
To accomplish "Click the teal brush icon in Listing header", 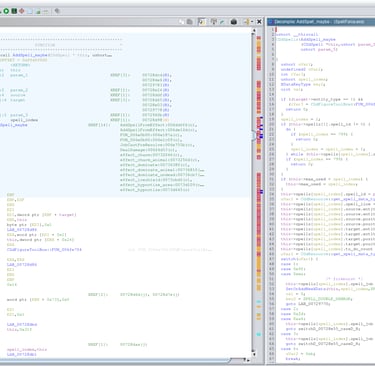I will click(222, 22).
